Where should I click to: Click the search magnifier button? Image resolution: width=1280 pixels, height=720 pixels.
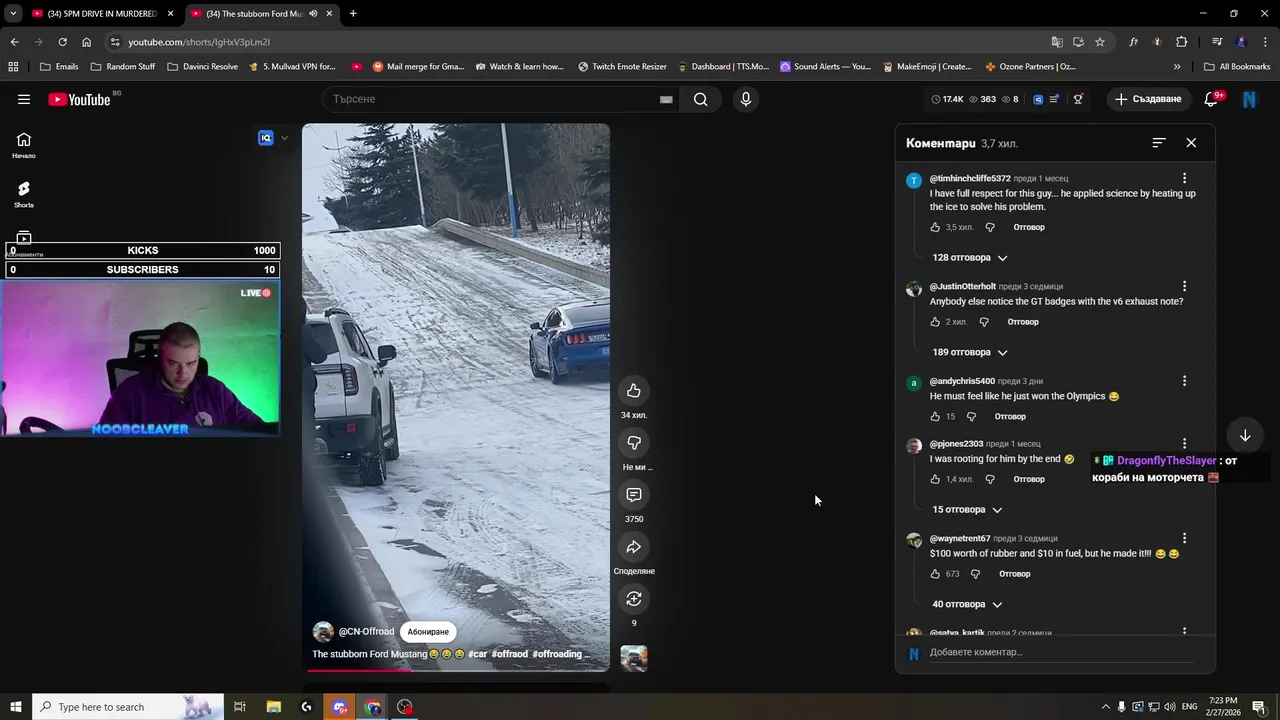pos(700,99)
